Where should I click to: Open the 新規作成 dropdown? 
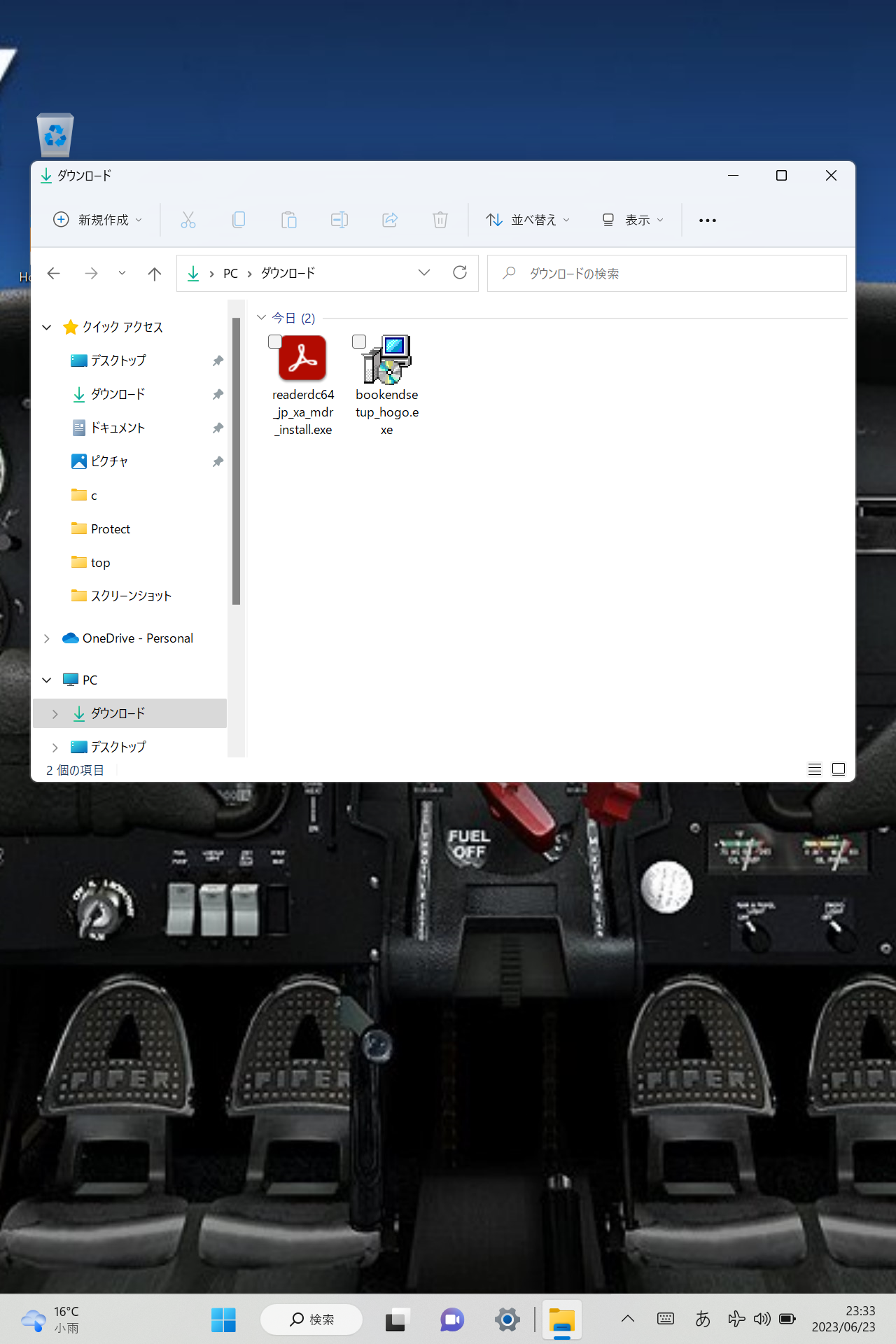tap(98, 220)
